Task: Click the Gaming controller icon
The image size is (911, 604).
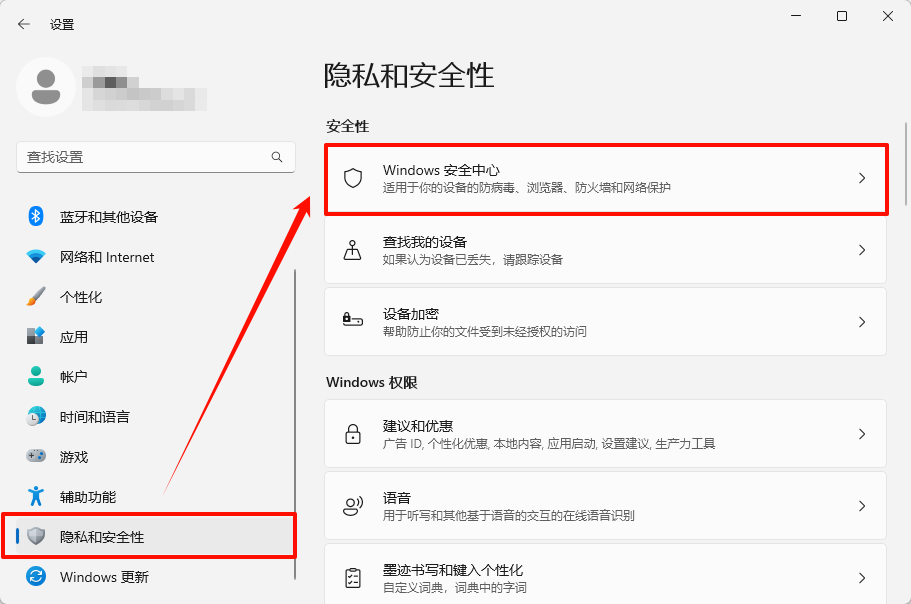Action: 36,456
